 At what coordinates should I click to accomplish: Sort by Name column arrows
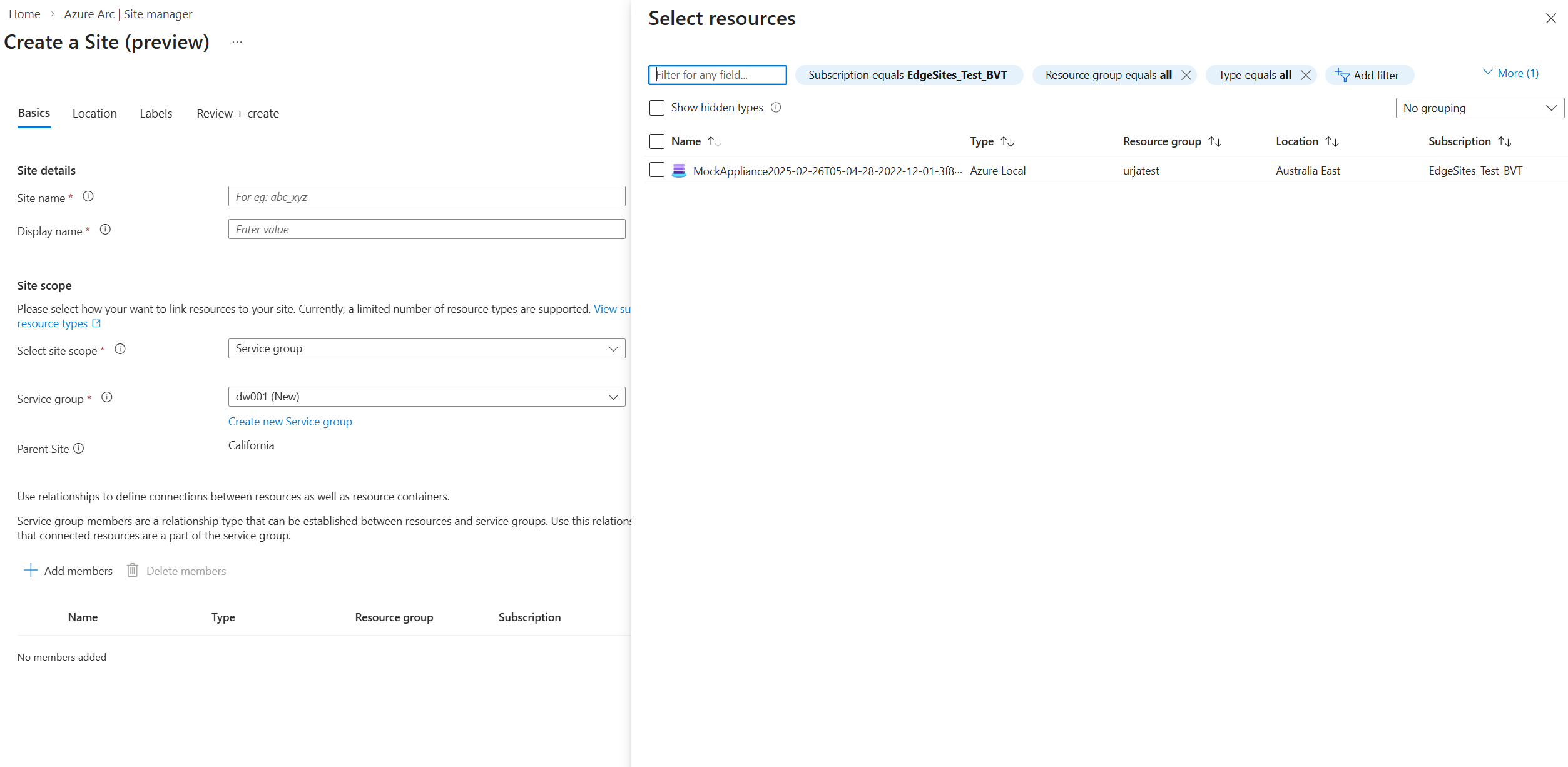pyautogui.click(x=714, y=141)
